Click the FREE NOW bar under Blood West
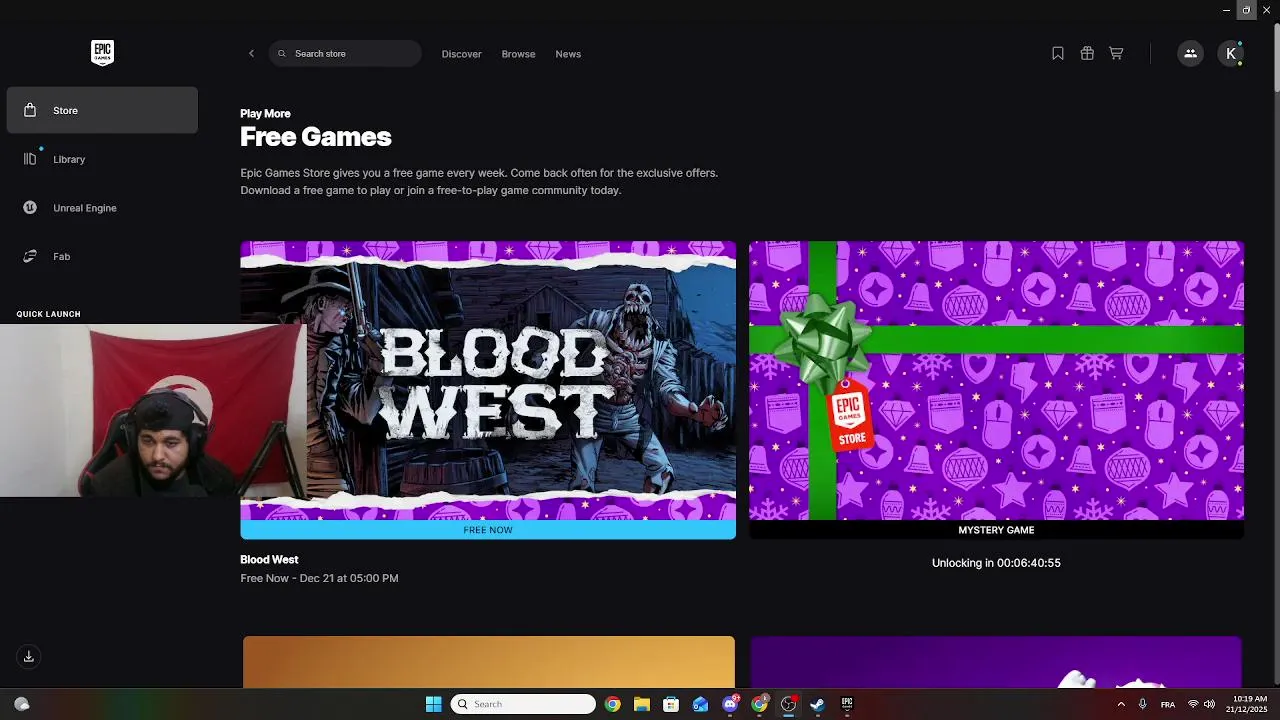 pyautogui.click(x=488, y=530)
